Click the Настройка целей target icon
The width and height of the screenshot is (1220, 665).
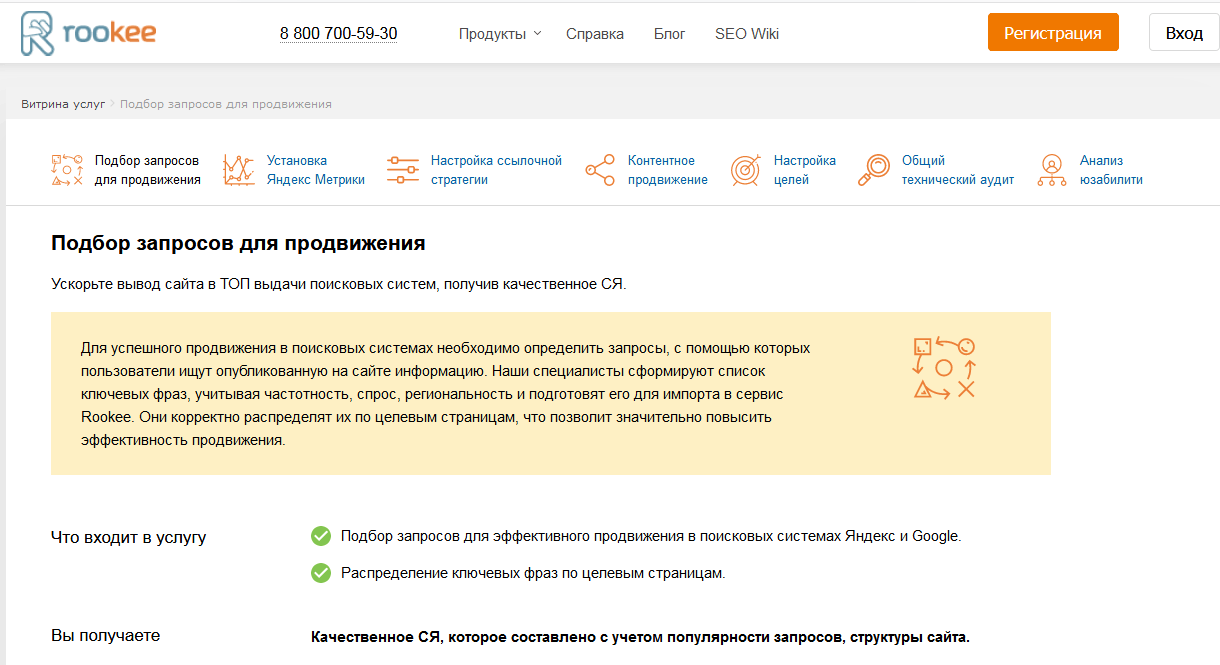(746, 170)
